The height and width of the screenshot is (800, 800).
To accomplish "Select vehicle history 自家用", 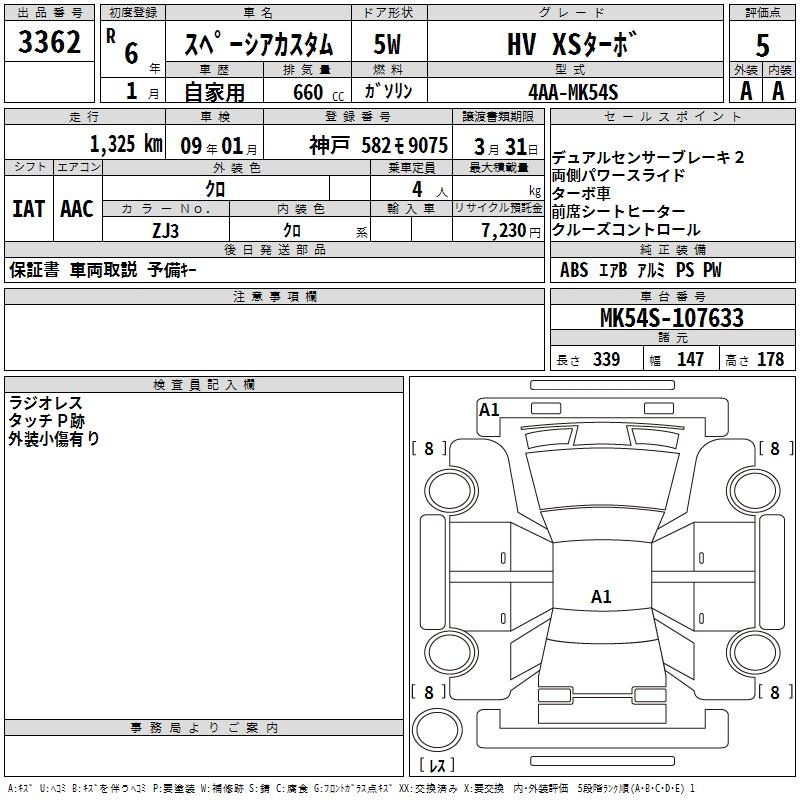I will (214, 92).
